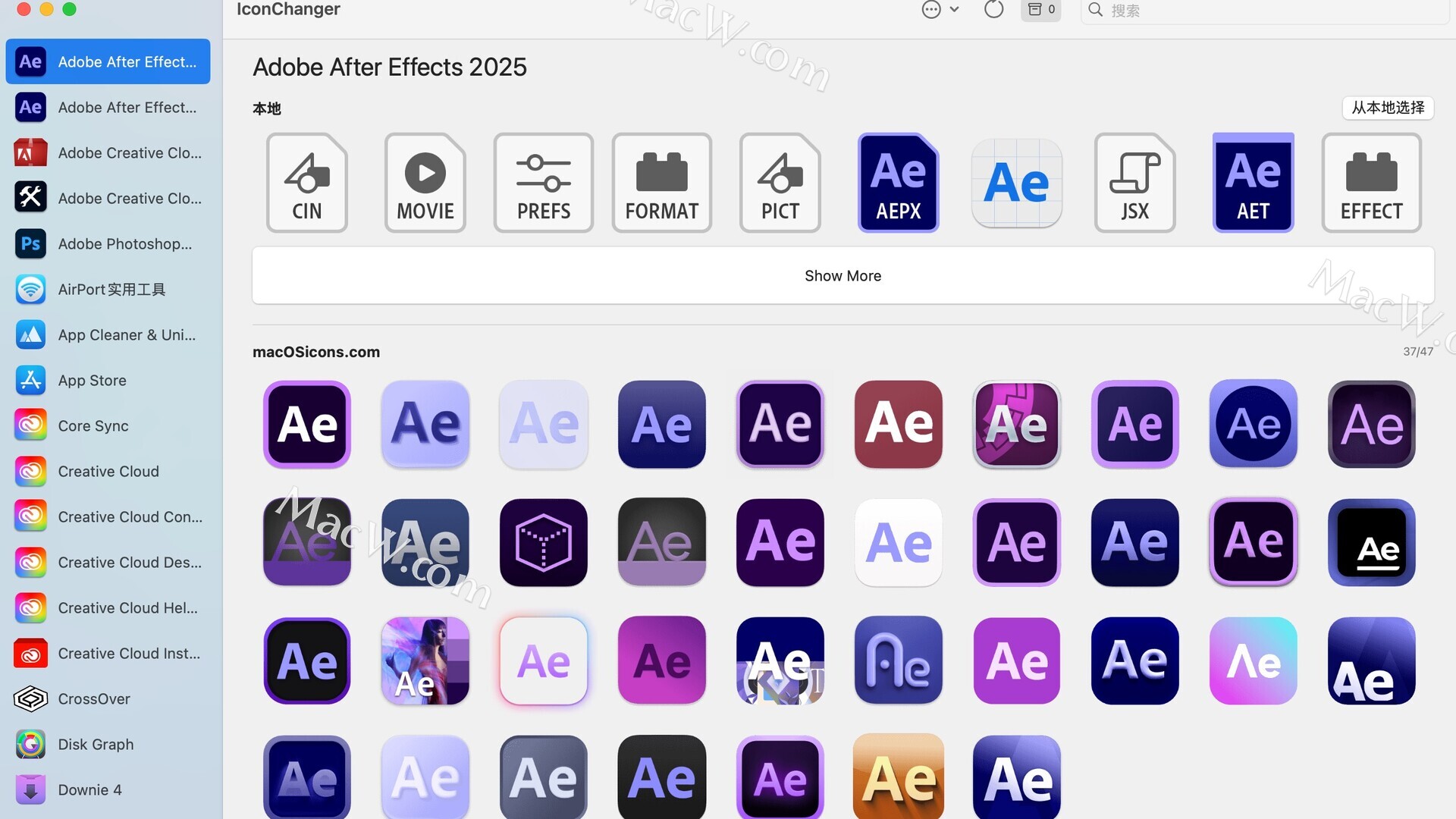Select Creative Cloud Con... entry
Viewport: 1456px width, 819px height.
click(108, 516)
